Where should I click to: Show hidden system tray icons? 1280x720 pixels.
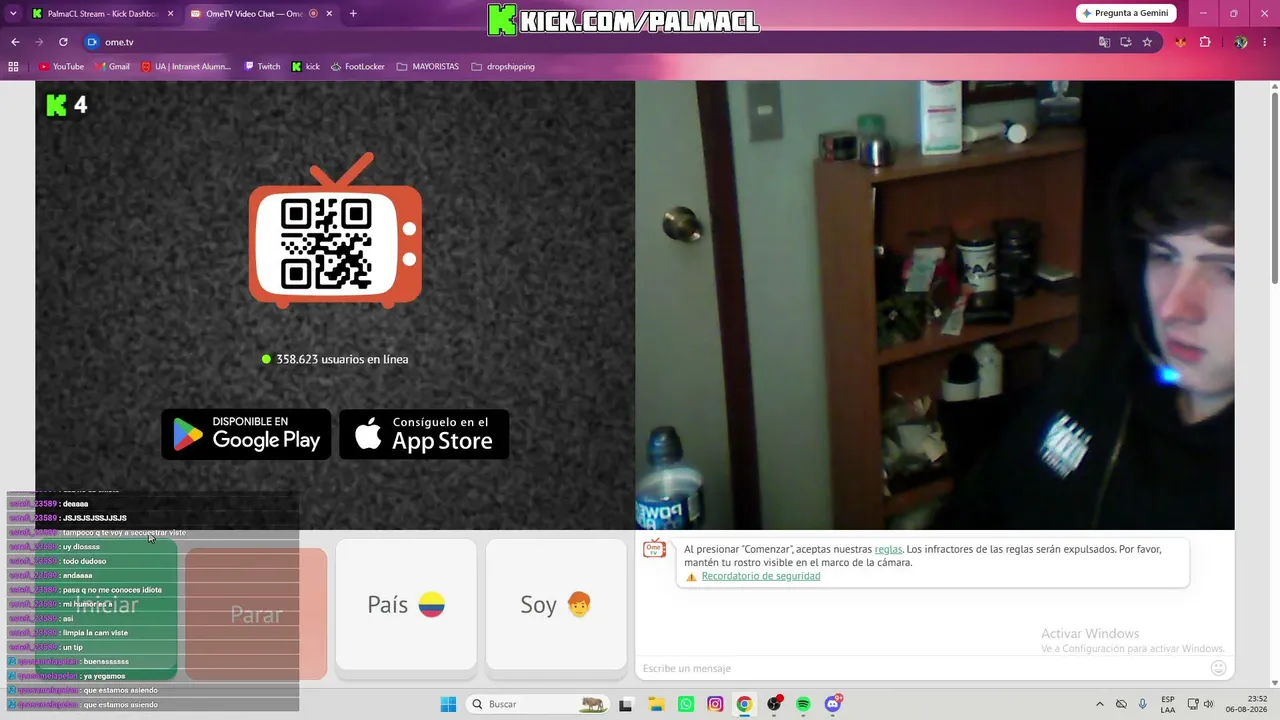(1100, 704)
